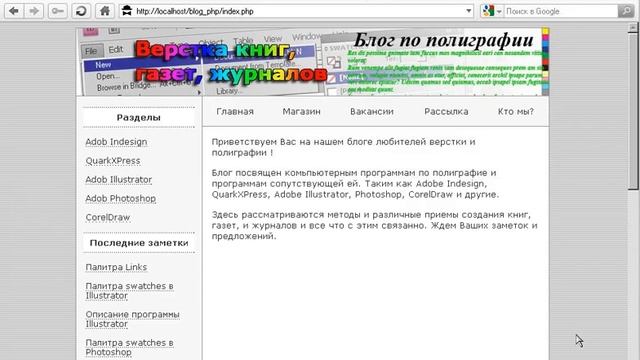The width and height of the screenshot is (640, 360).
Task: Open the Adob Indesign section link
Action: [x=116, y=142]
